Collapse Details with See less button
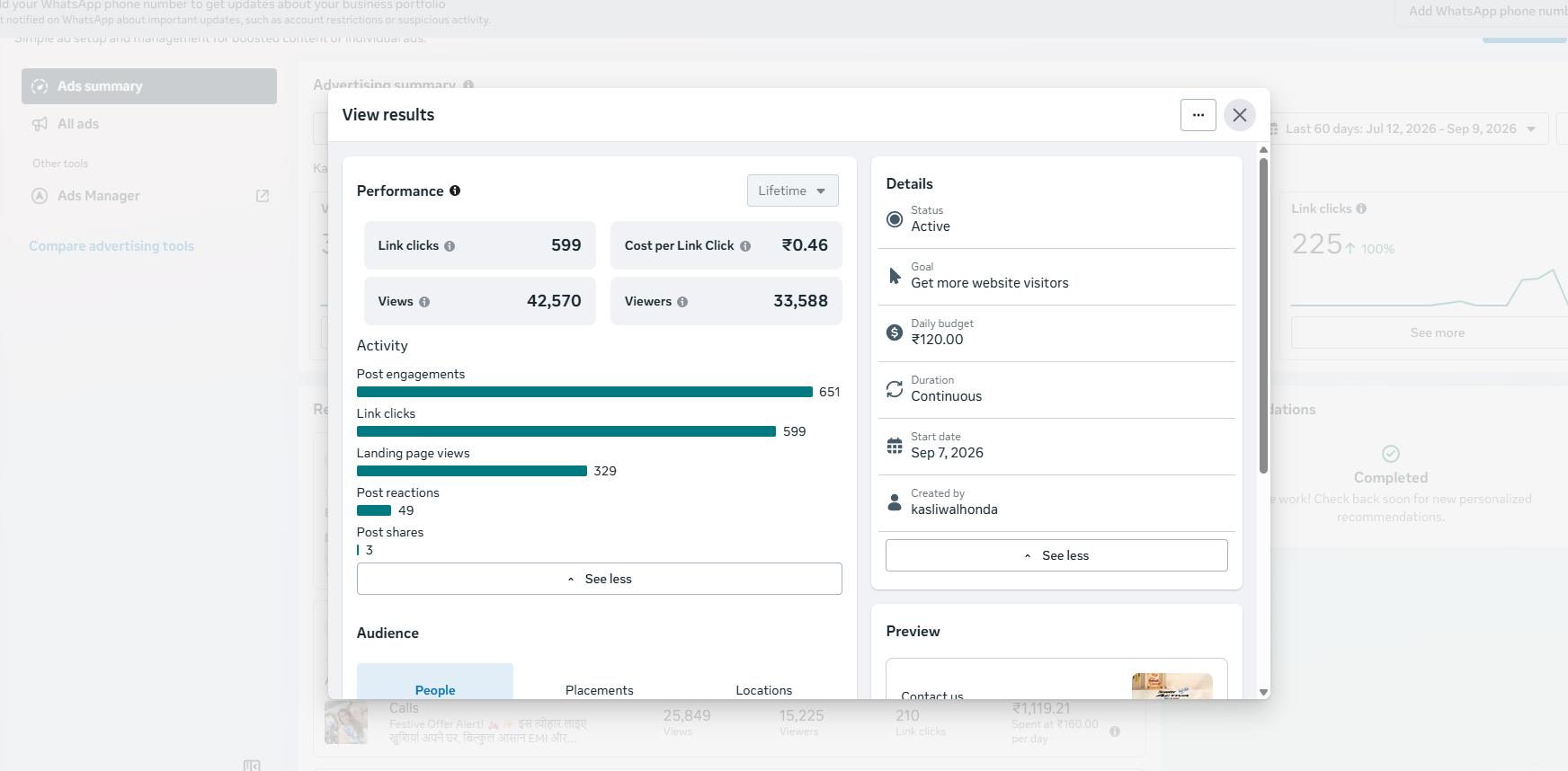Viewport: 1568px width, 771px height. (x=1056, y=555)
